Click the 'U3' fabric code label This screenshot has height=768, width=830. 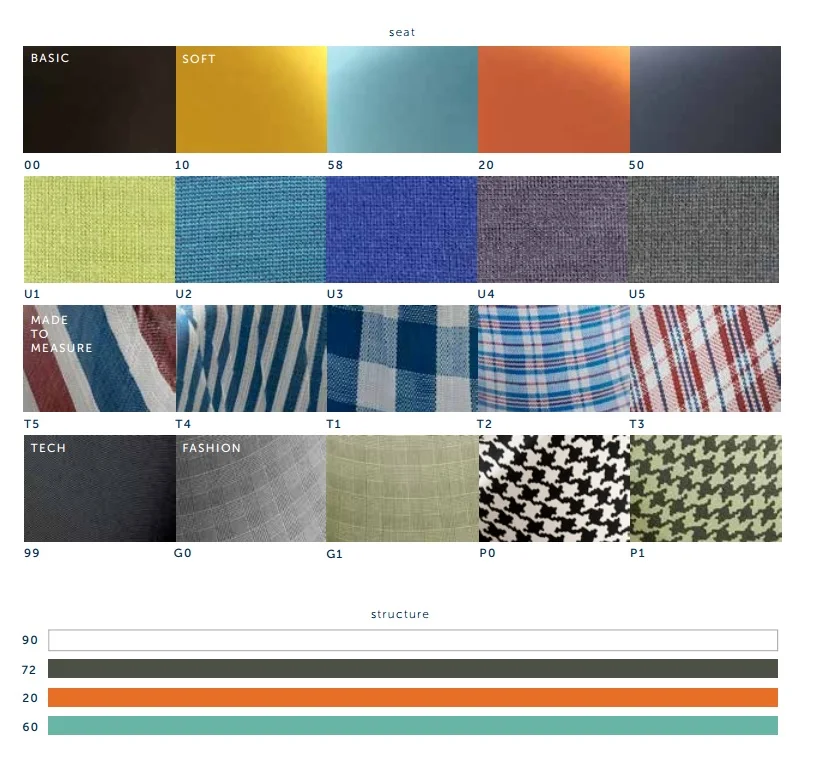335,294
